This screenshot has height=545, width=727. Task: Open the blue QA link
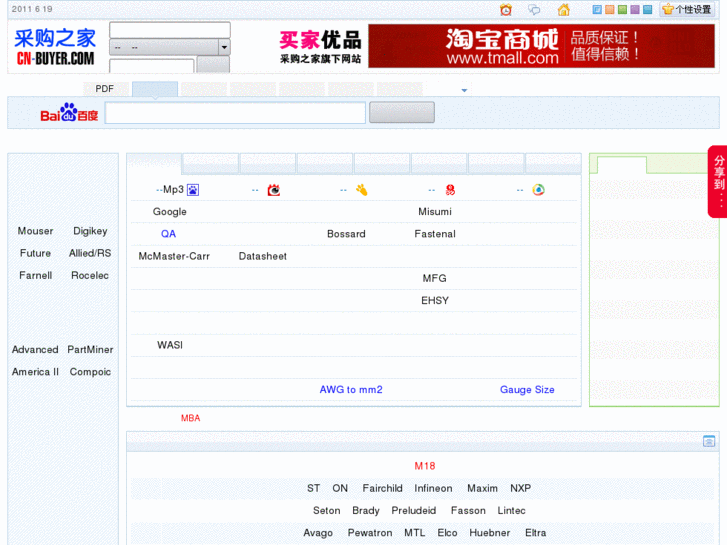point(168,234)
